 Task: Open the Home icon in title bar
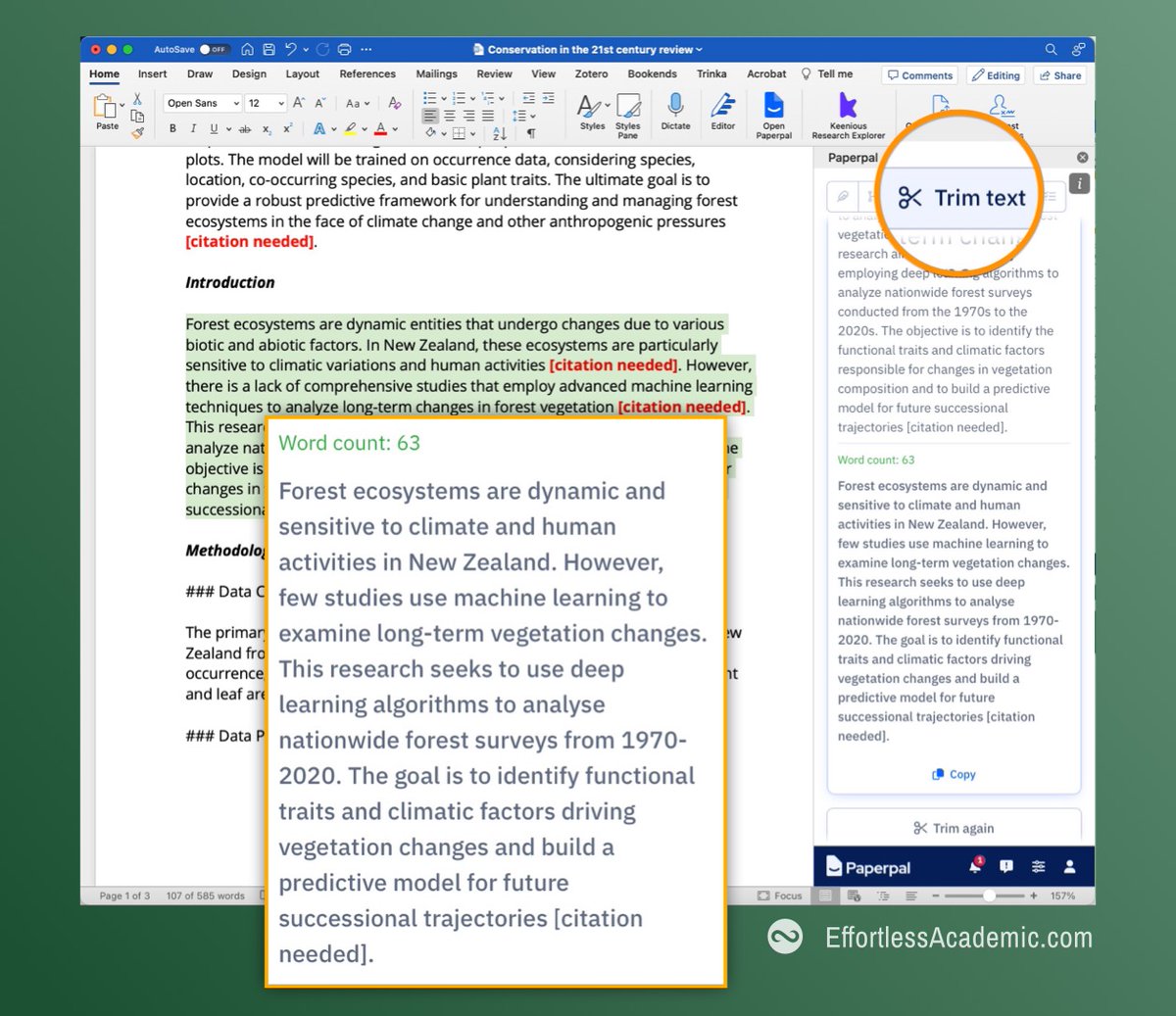(247, 49)
